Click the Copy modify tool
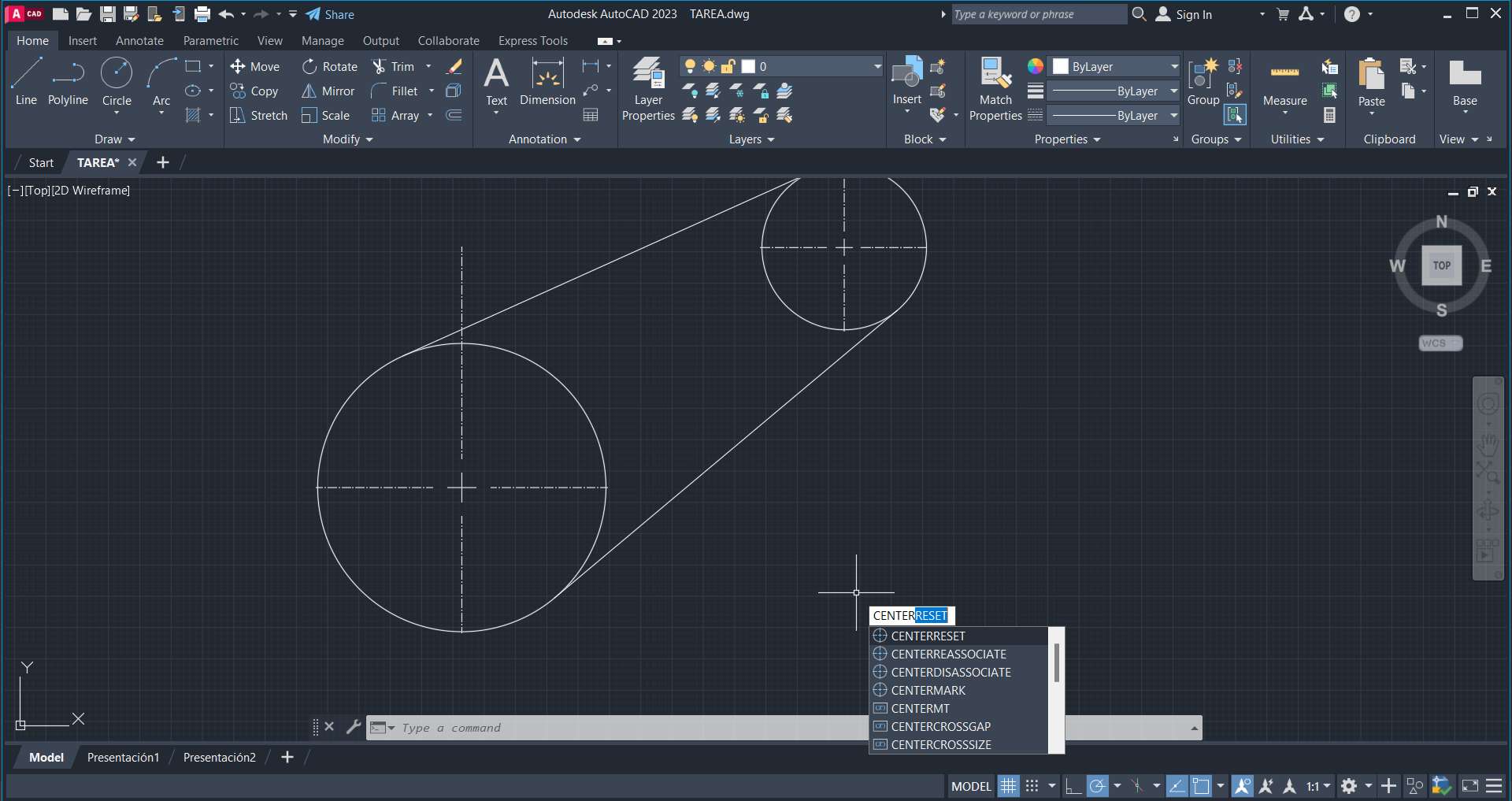The height and width of the screenshot is (801, 1512). coord(254,91)
